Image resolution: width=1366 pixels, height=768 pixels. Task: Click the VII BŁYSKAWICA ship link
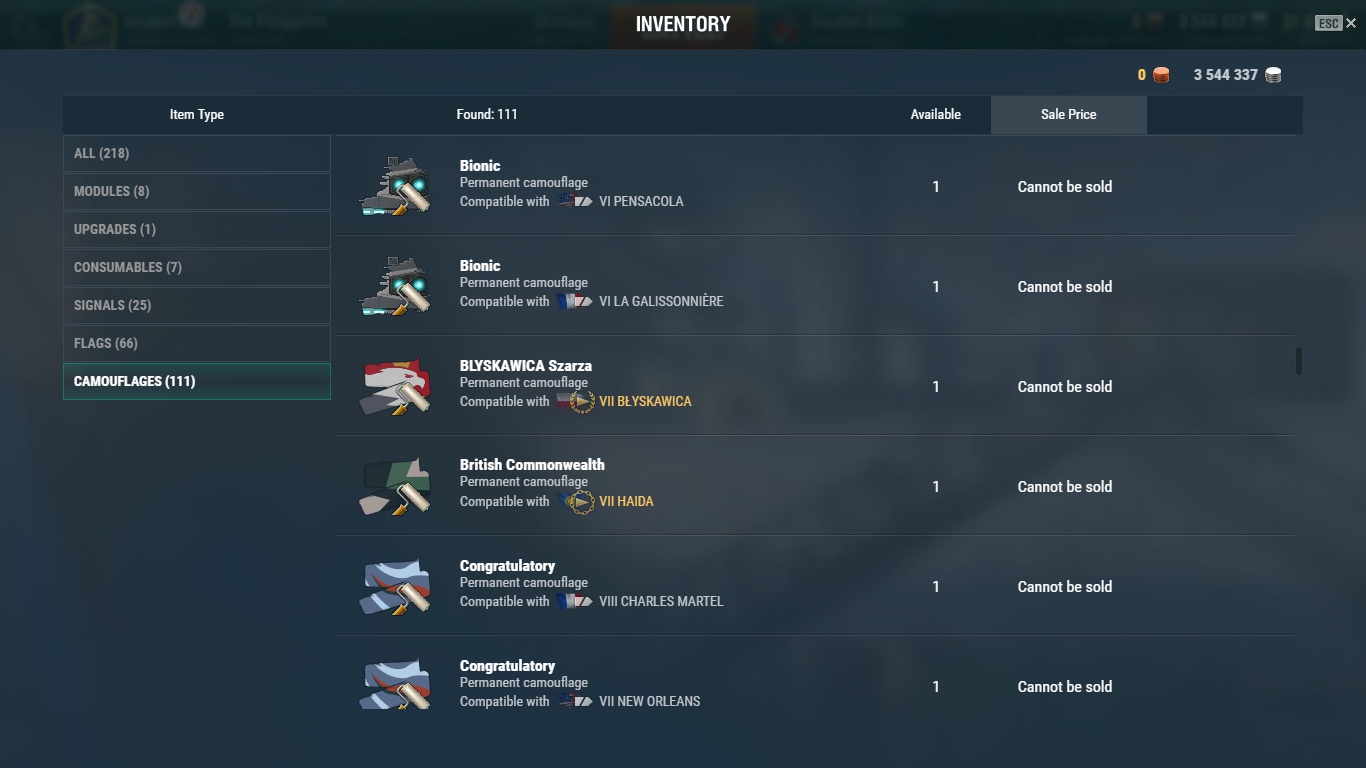[x=645, y=401]
